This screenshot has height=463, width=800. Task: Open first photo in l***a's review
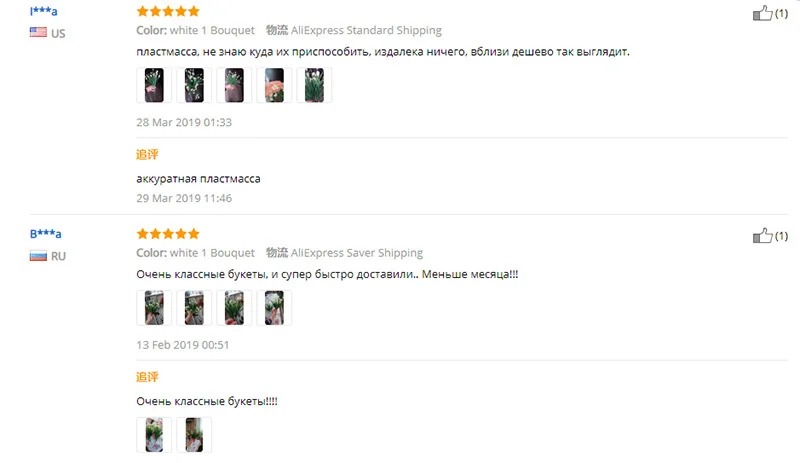pyautogui.click(x=154, y=85)
